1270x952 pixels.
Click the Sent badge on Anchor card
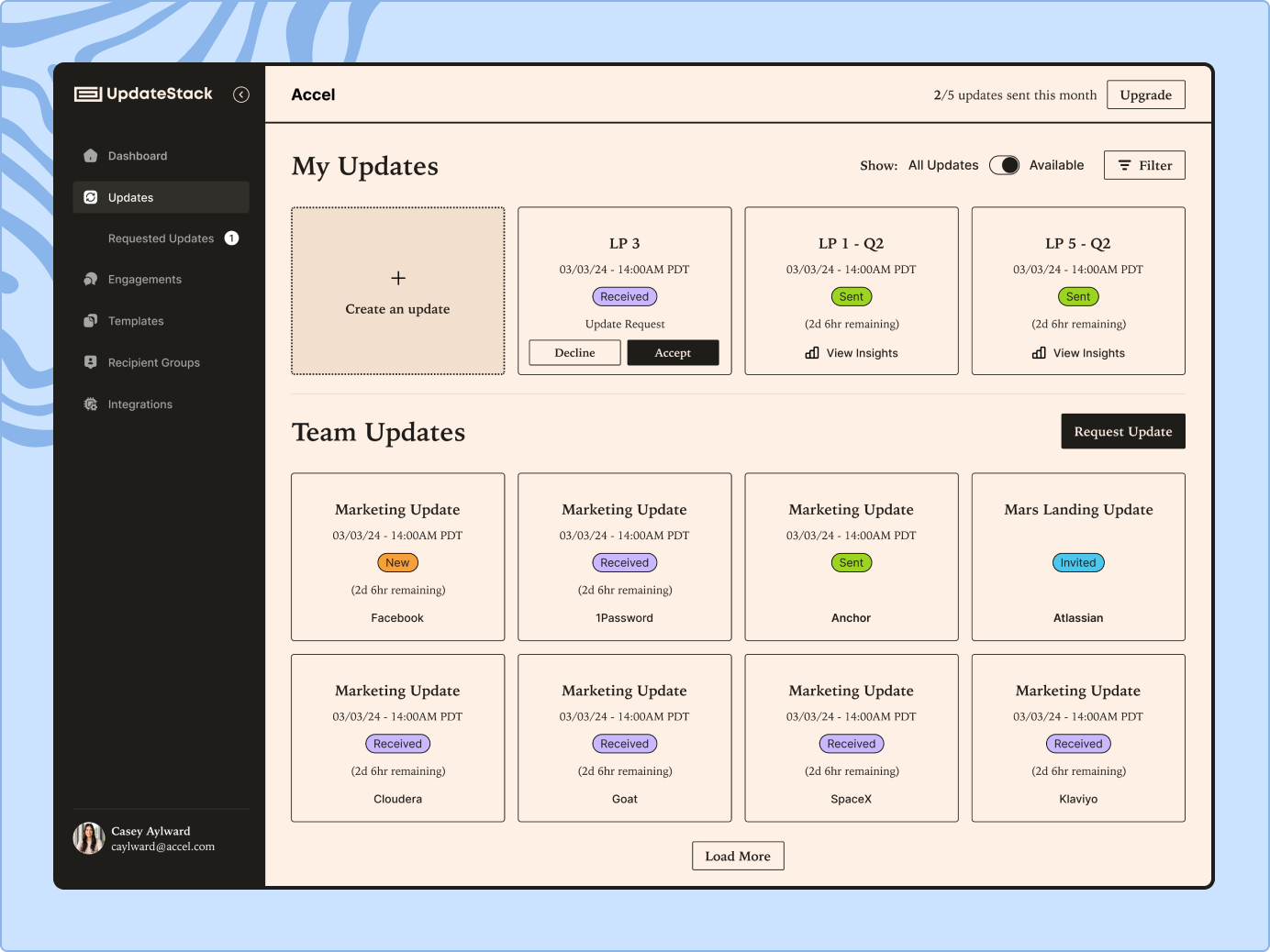(852, 562)
